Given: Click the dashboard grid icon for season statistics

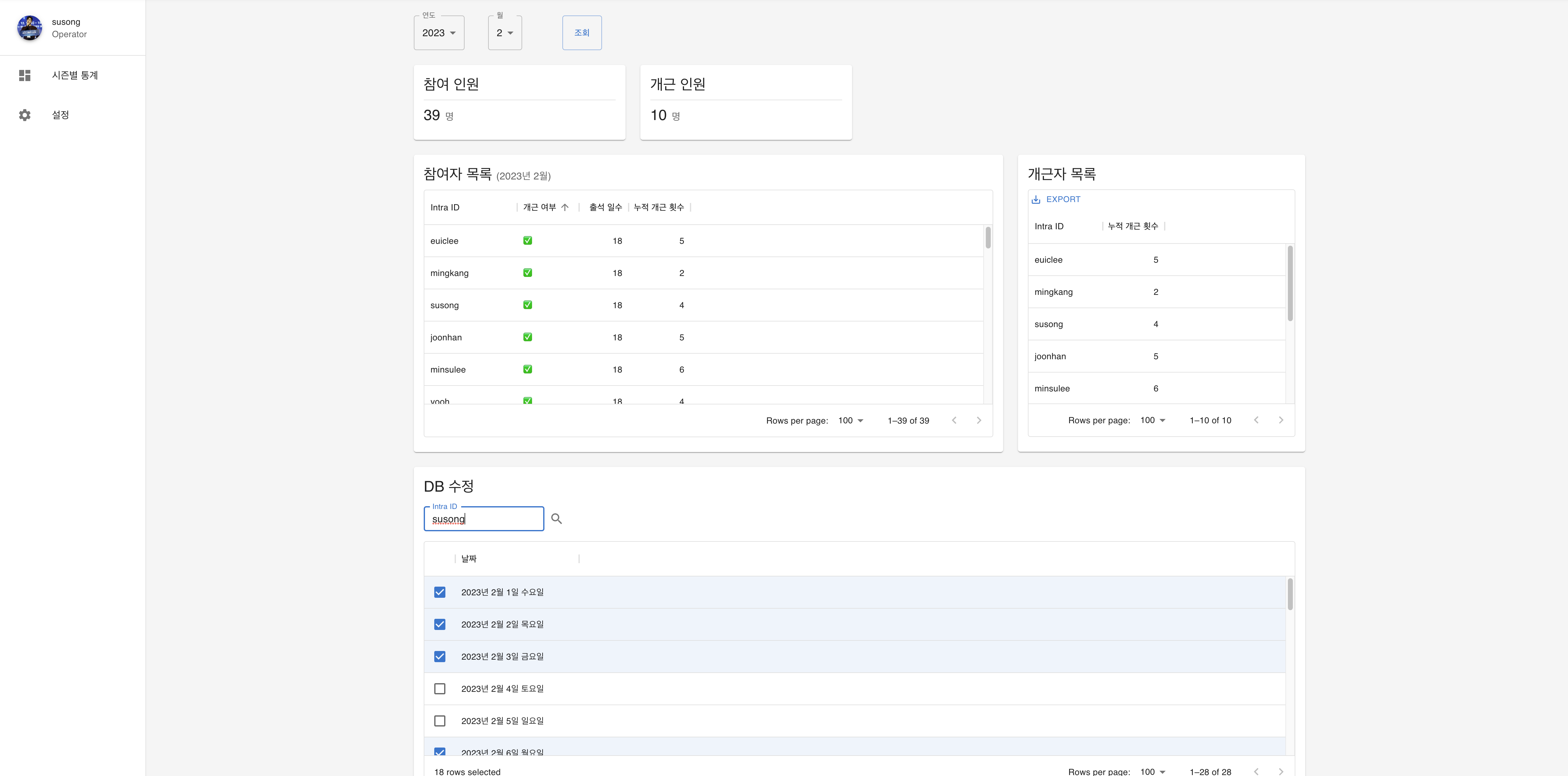Looking at the screenshot, I should 24,75.
